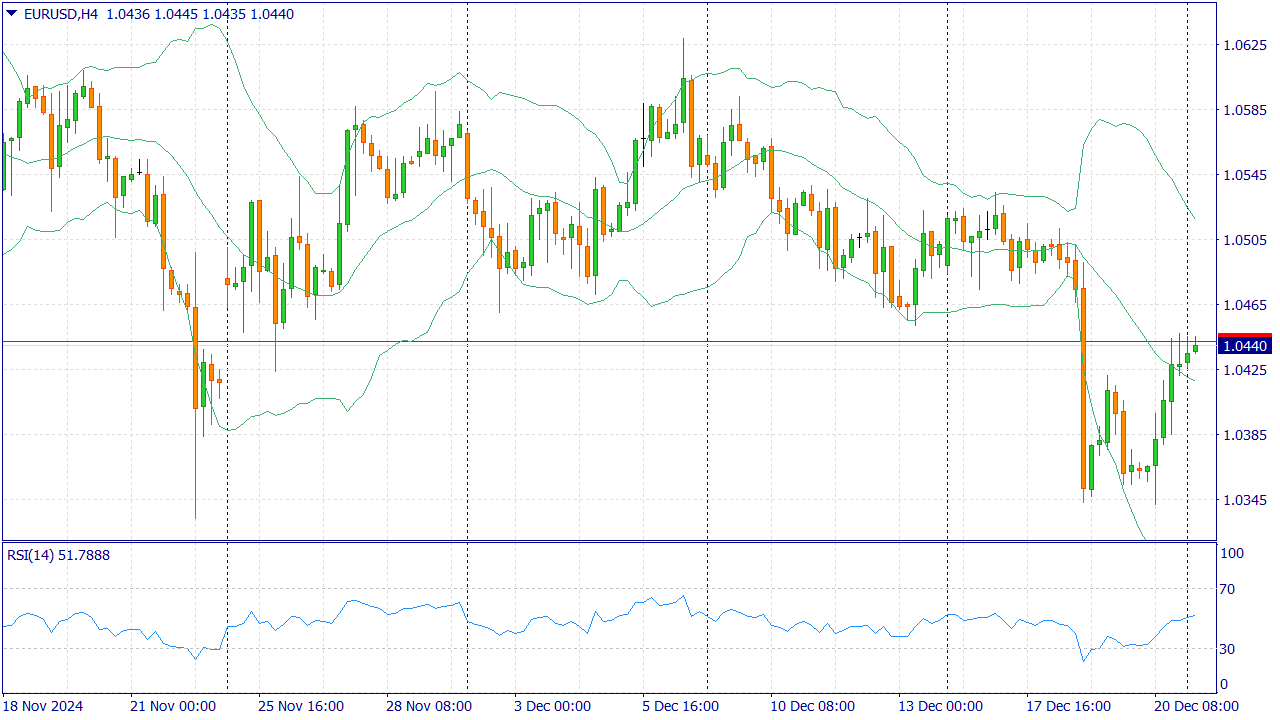The image size is (1280, 720).
Task: Click the 1.0345 price axis label
Action: (1246, 500)
